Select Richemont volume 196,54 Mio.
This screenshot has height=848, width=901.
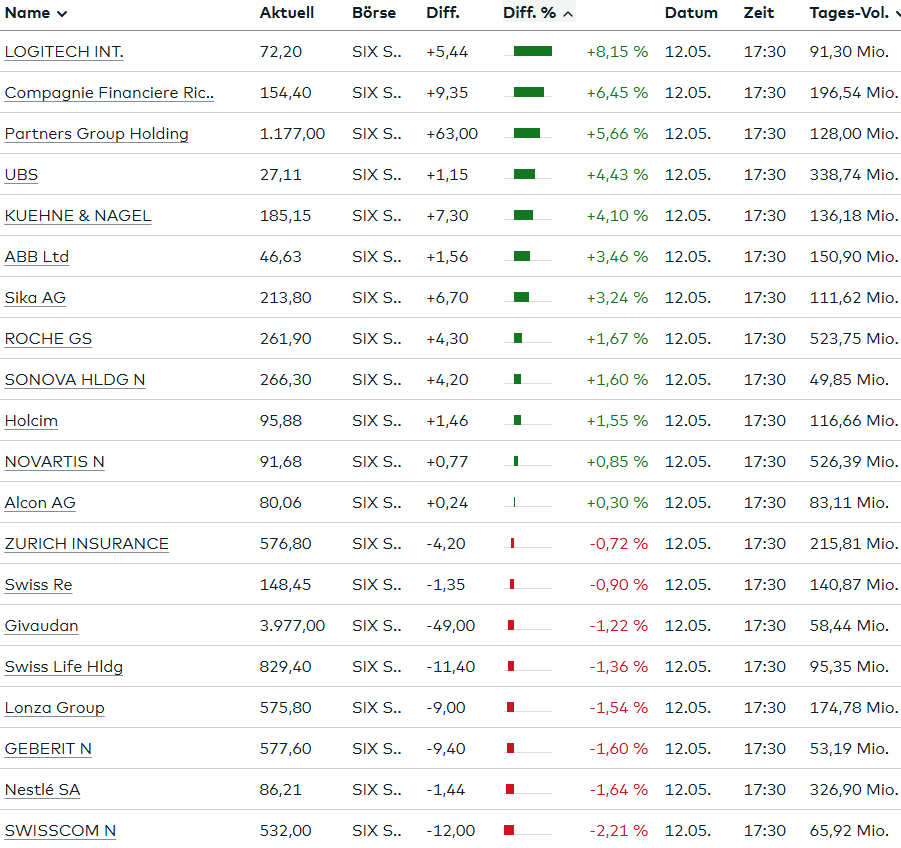click(x=853, y=92)
